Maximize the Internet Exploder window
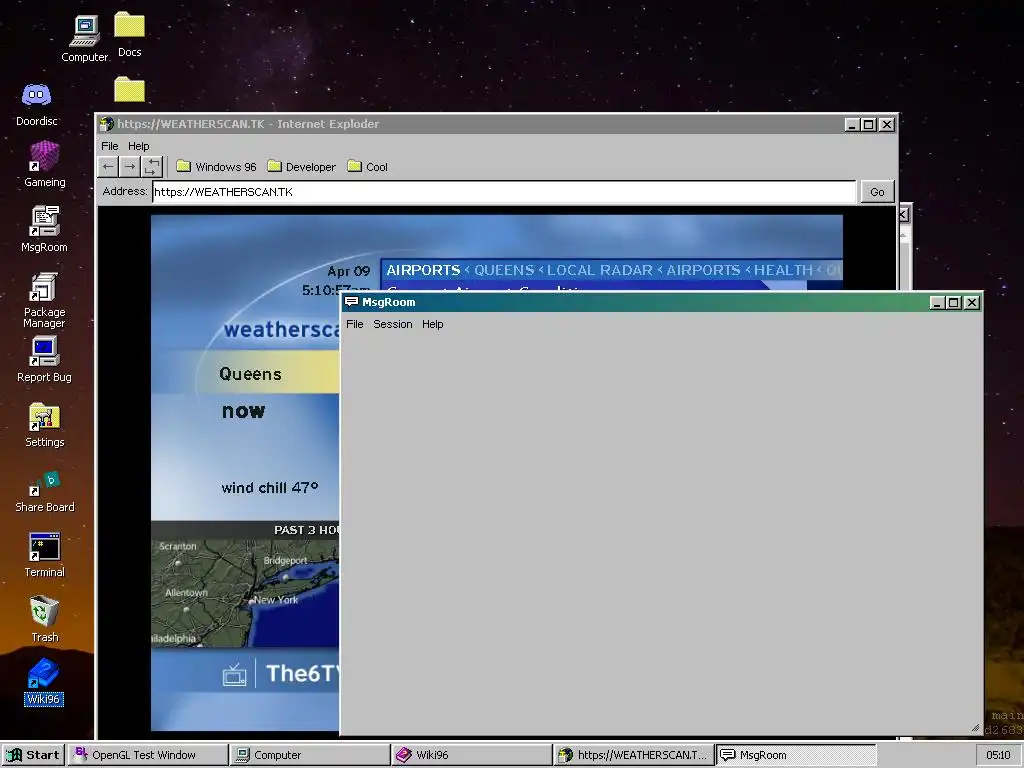 coord(869,124)
